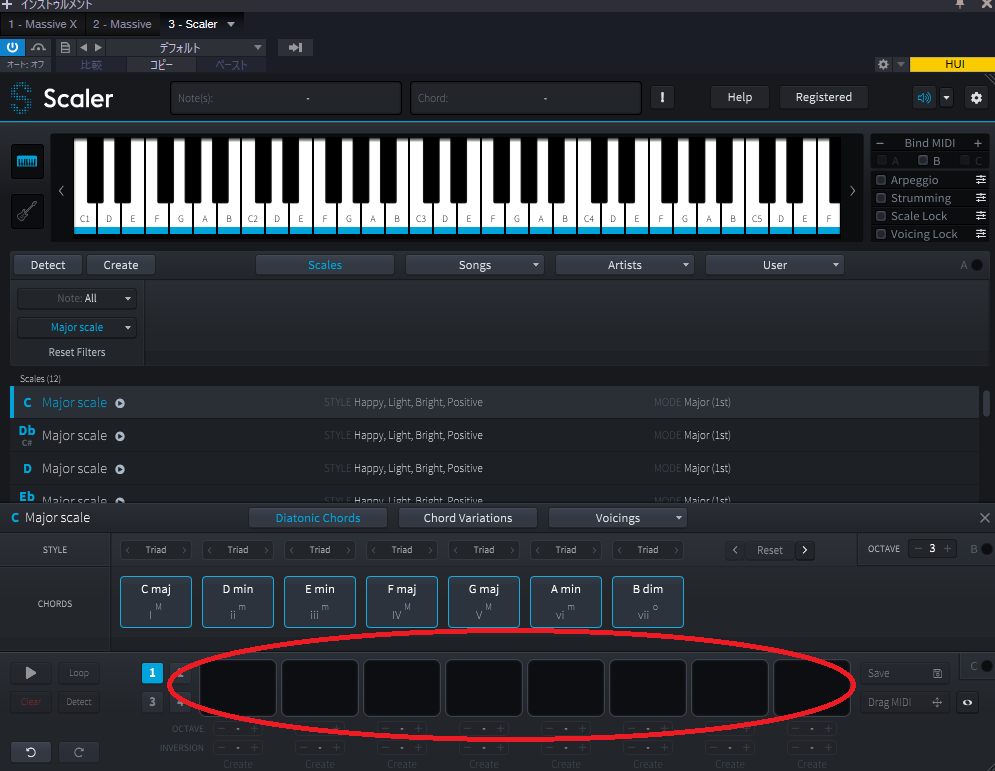
Task: Preview the D Major scale play icon
Action: pos(120,469)
